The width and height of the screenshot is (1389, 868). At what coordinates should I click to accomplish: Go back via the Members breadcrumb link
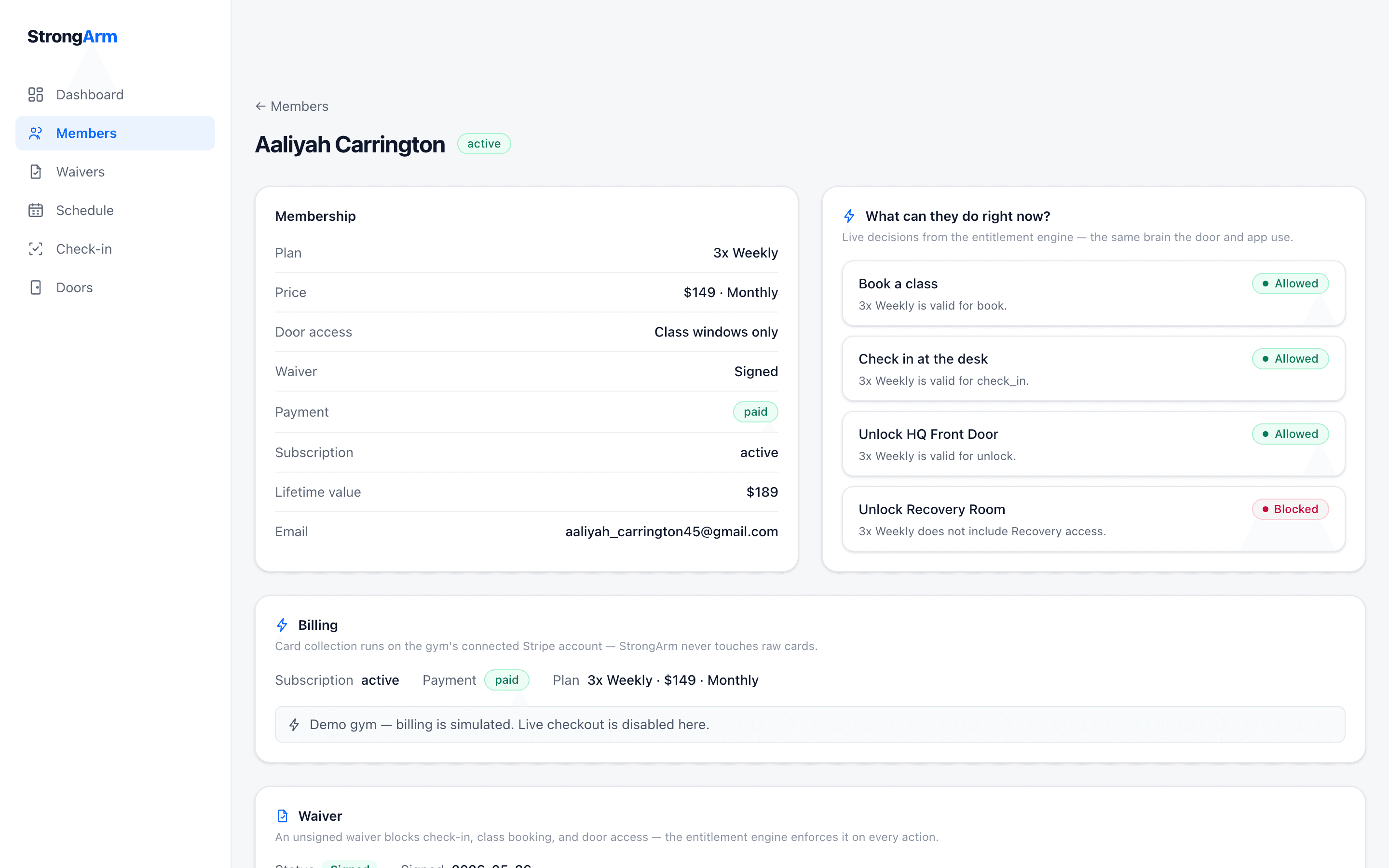(x=292, y=106)
